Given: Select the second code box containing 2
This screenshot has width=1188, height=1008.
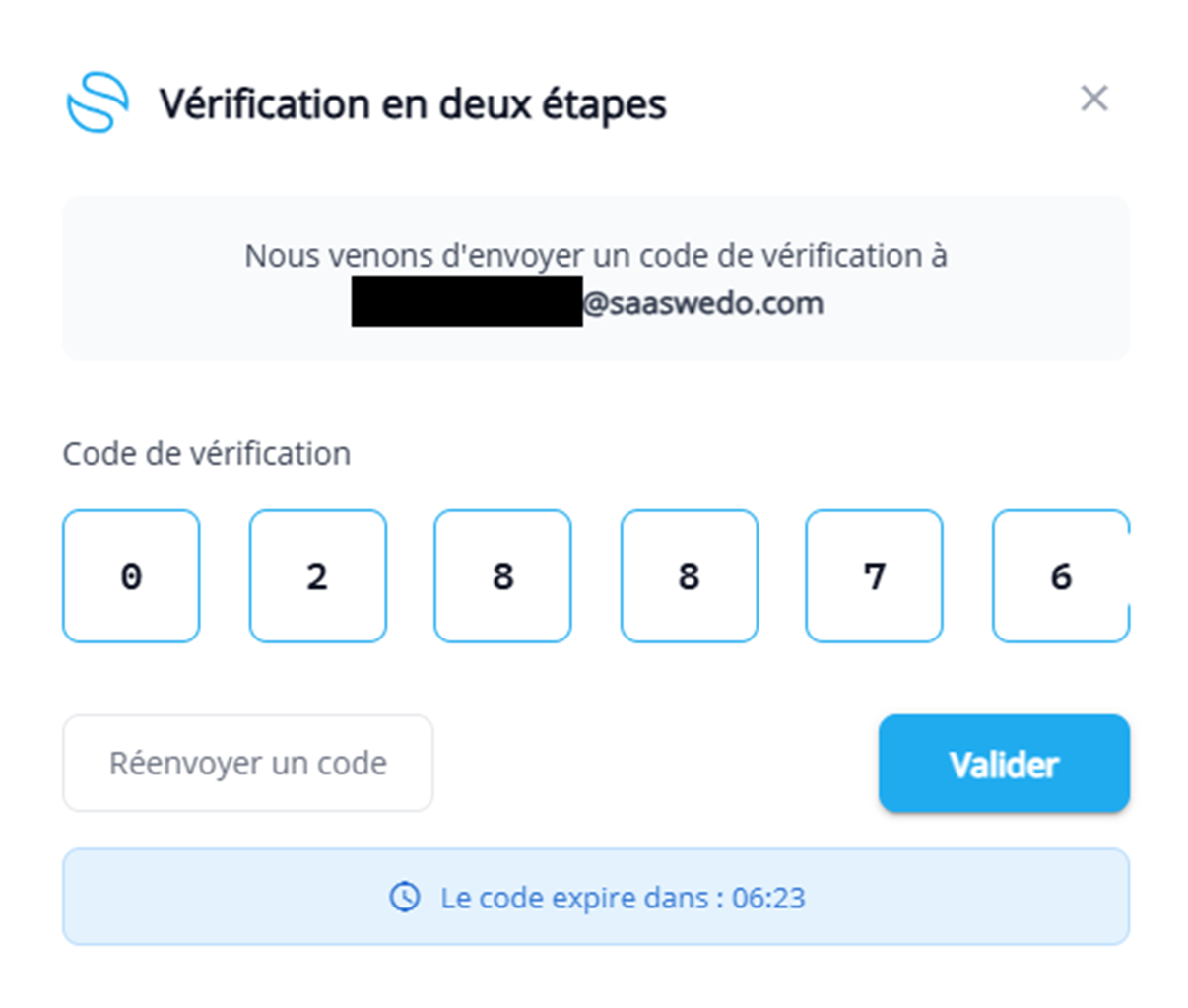Looking at the screenshot, I should [317, 576].
